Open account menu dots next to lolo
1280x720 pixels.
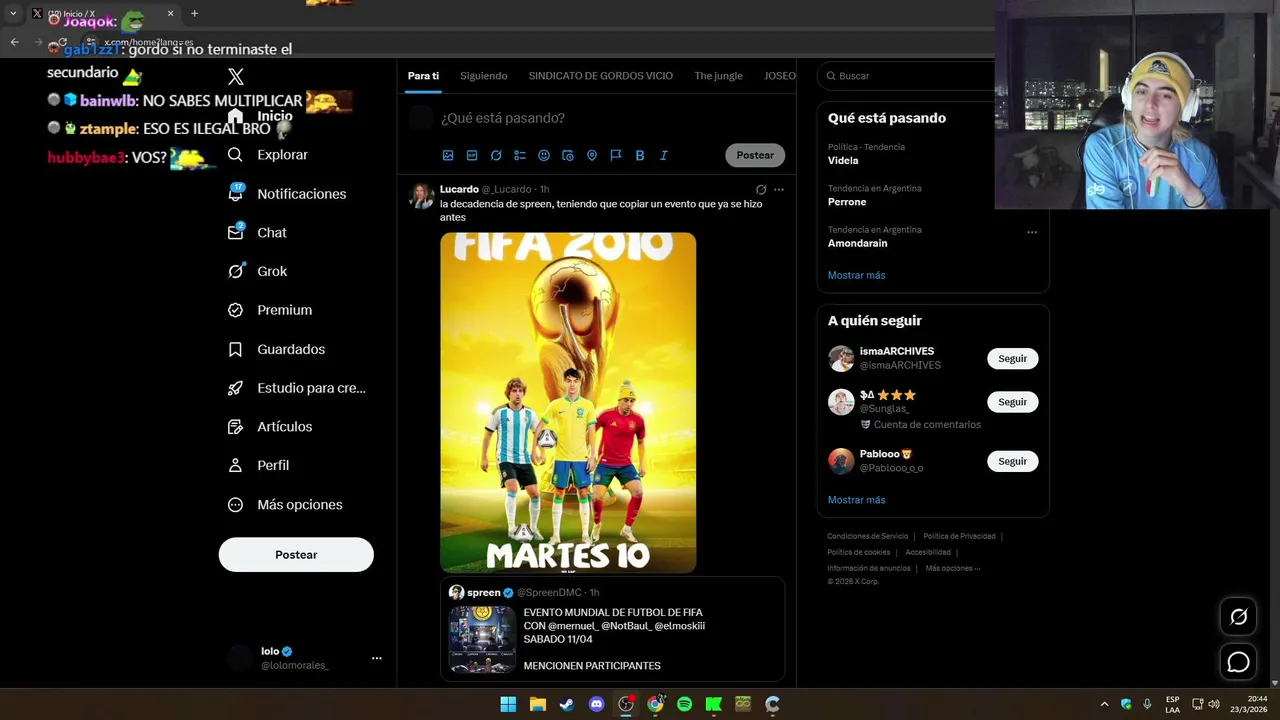pos(377,658)
